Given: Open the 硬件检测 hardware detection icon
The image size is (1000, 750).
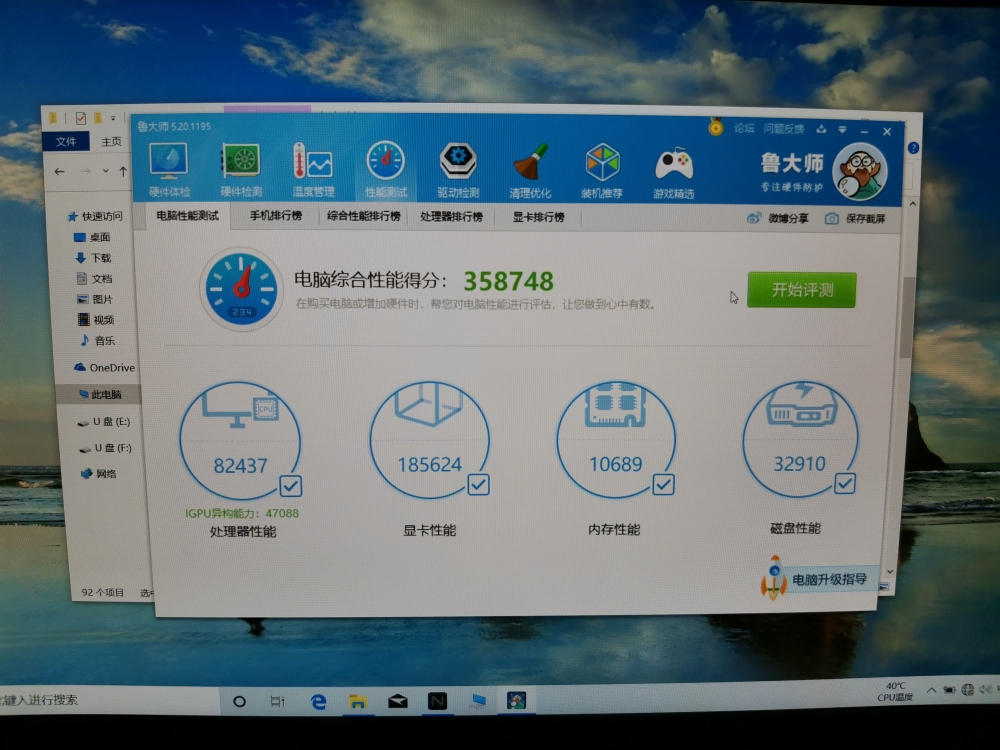Looking at the screenshot, I should pos(241,168).
